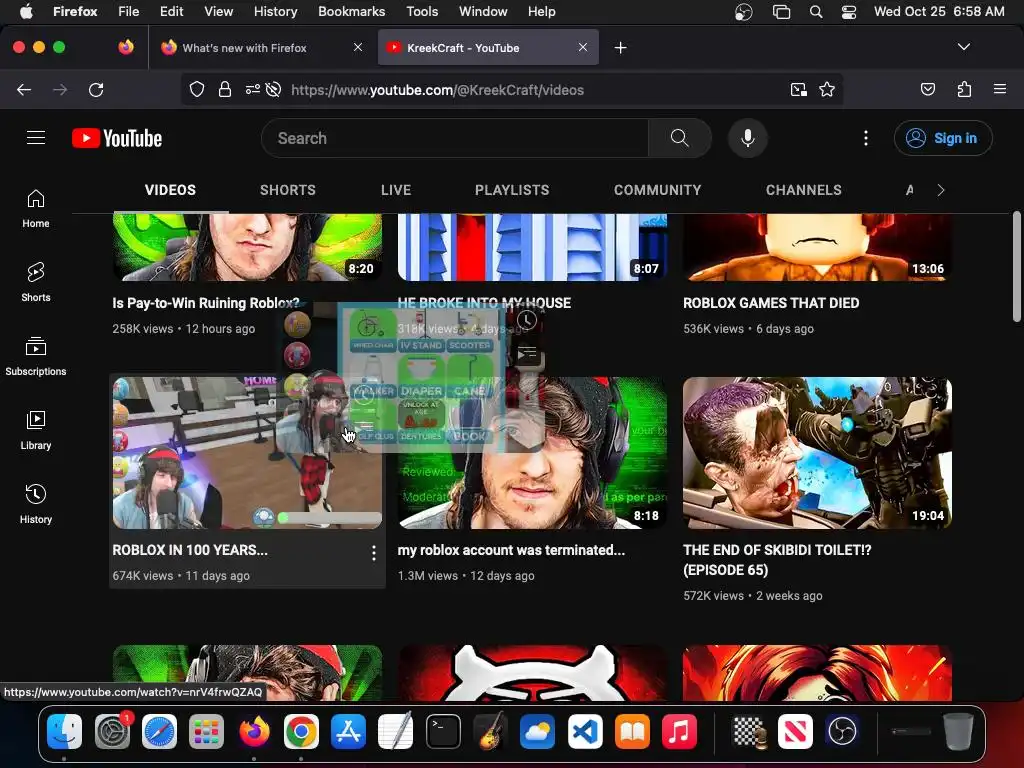The image size is (1024, 768).
Task: Select the VIDEOS channel tab
Action: pos(170,190)
